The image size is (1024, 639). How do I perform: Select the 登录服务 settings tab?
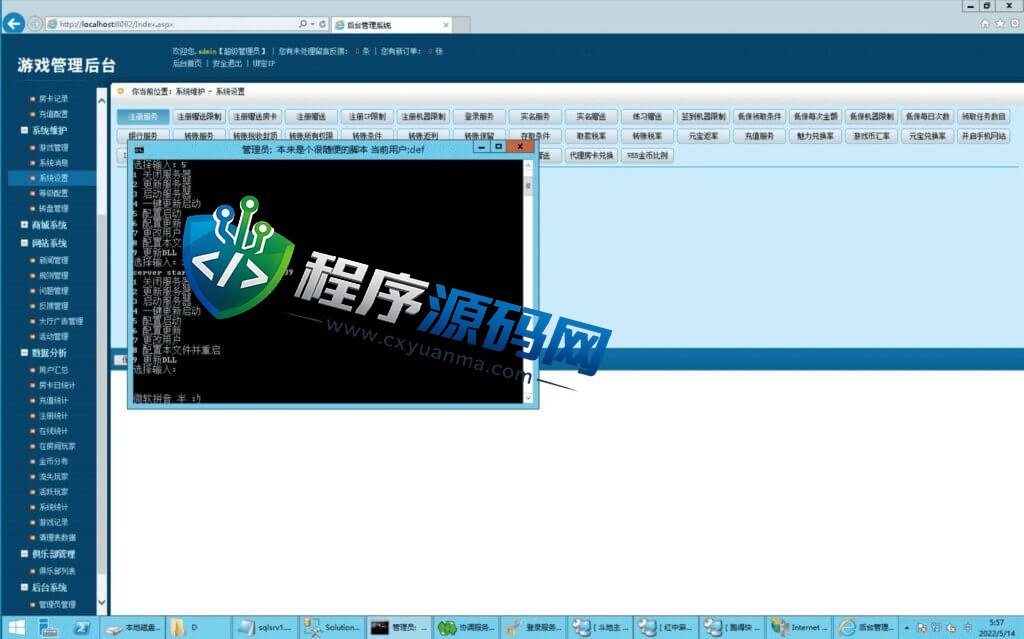479,116
